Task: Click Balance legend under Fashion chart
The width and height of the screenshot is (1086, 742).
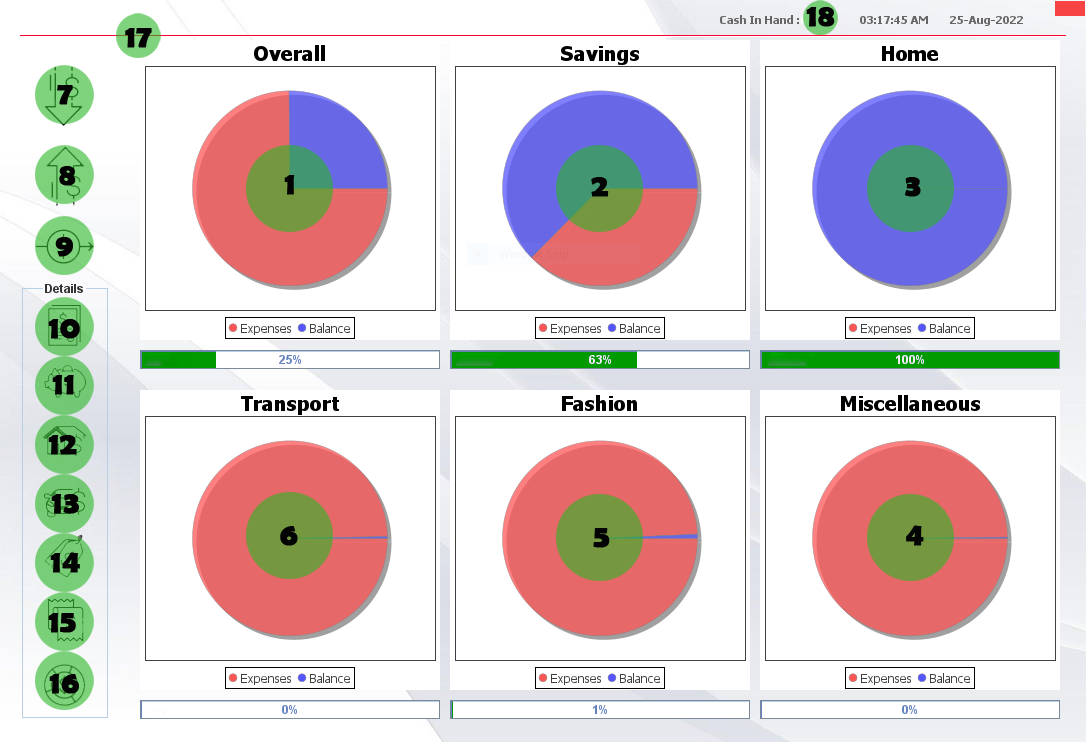Action: click(634, 678)
